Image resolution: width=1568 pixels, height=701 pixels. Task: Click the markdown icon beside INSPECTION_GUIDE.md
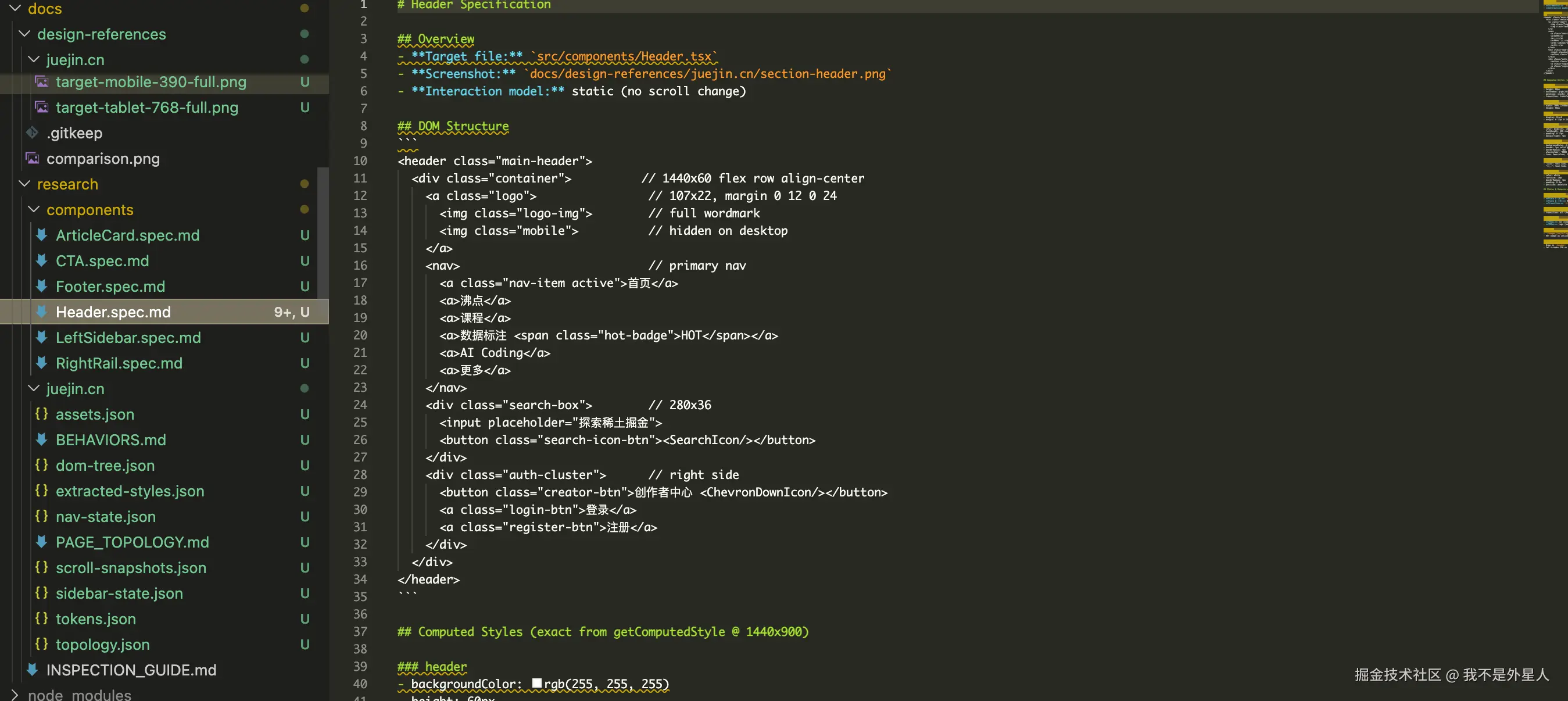(33, 670)
